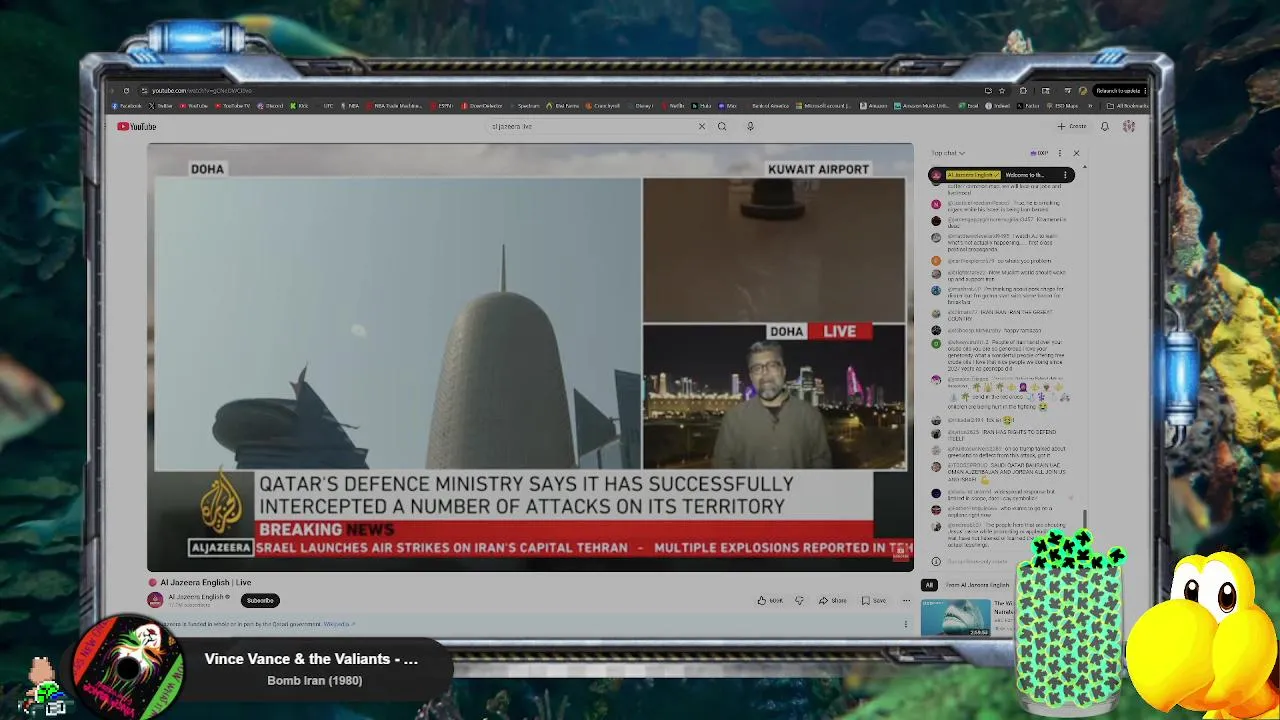Clear the YouTube search box text
Viewport: 1280px width, 720px height.
pos(702,126)
